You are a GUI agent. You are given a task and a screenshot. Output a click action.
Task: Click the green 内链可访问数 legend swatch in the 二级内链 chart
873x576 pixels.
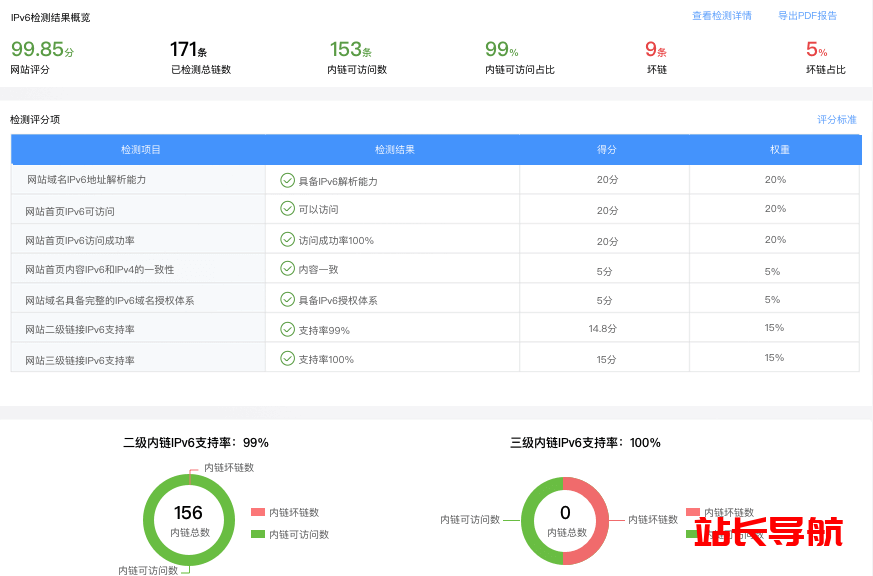click(x=258, y=534)
